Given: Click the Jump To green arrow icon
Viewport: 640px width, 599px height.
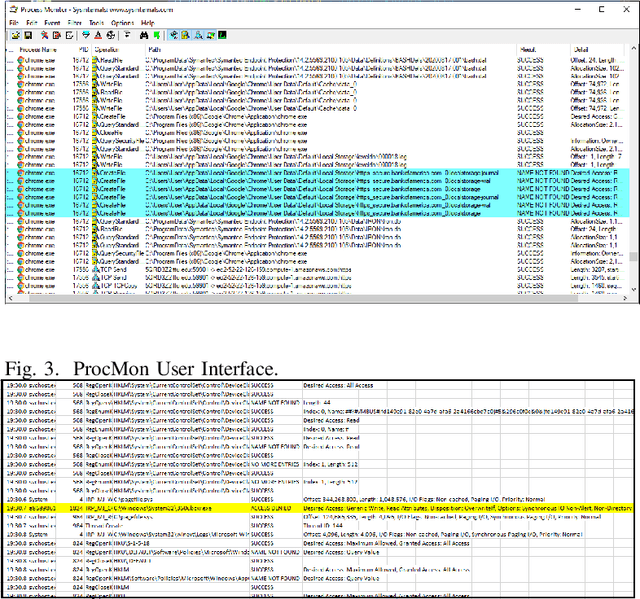Looking at the screenshot, I should pos(156,34).
